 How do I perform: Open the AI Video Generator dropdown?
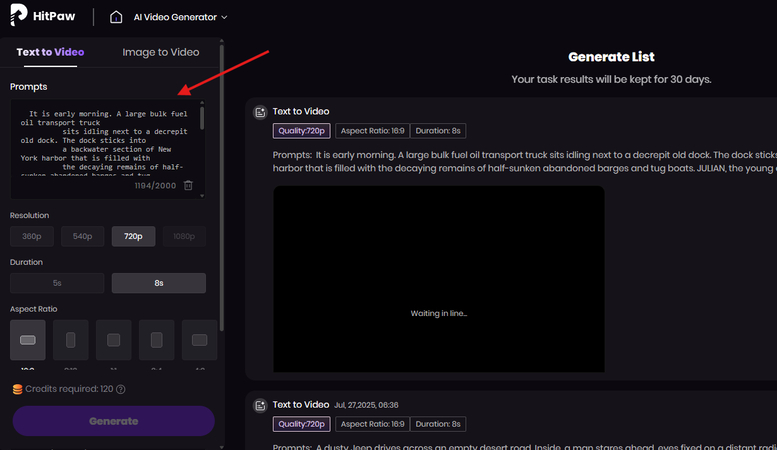[180, 17]
